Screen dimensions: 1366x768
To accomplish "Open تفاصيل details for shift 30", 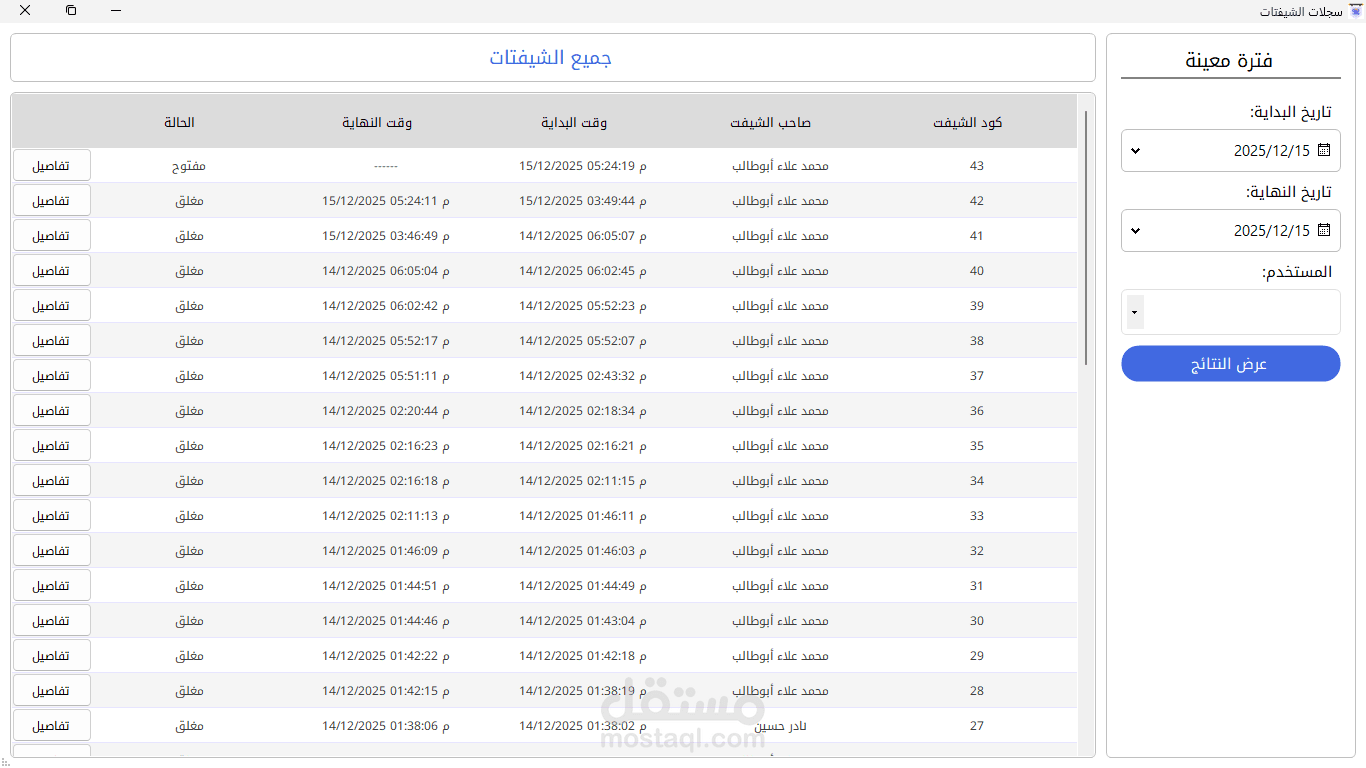I will 52,621.
